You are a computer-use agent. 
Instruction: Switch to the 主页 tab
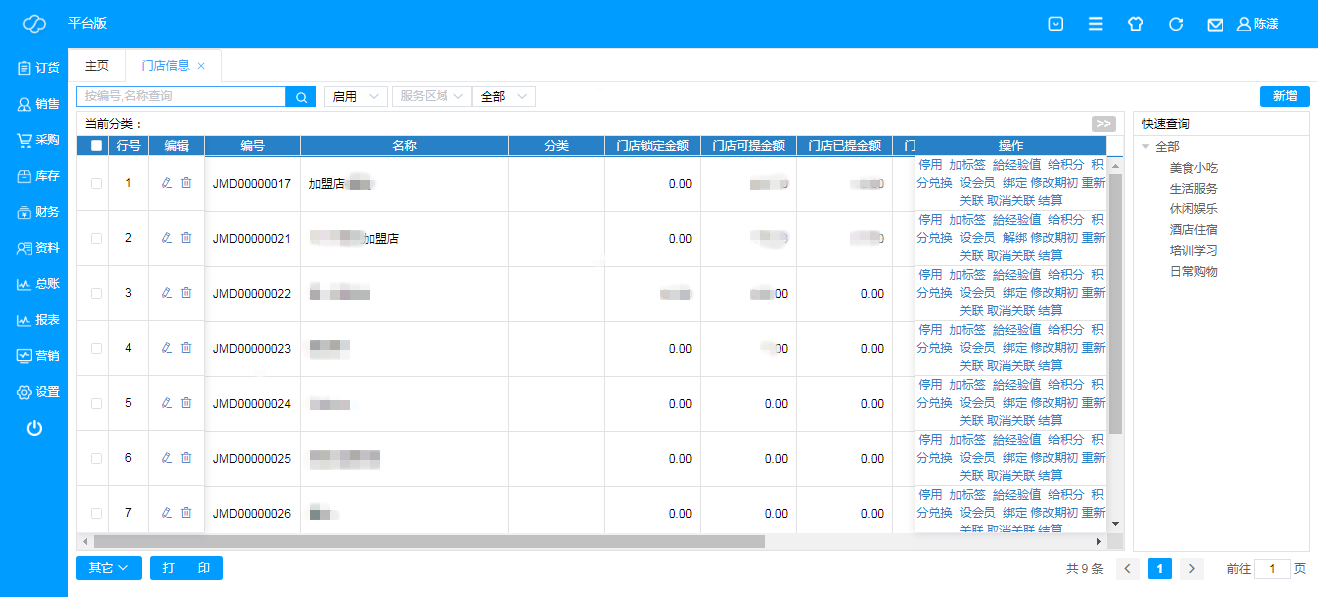(97, 66)
